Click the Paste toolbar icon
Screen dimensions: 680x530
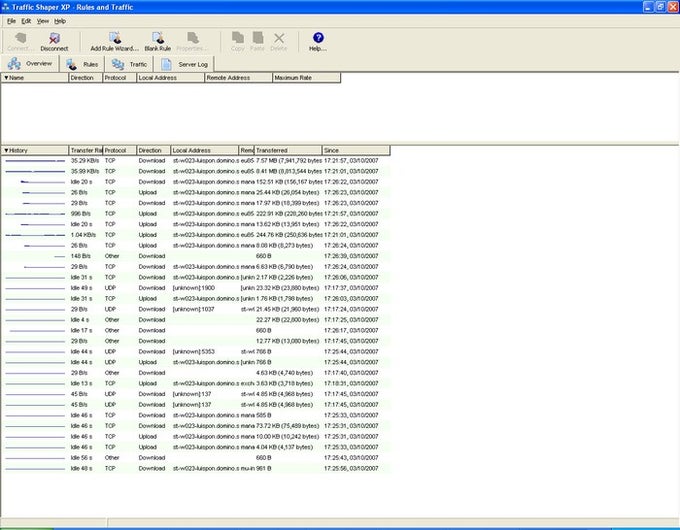point(258,42)
